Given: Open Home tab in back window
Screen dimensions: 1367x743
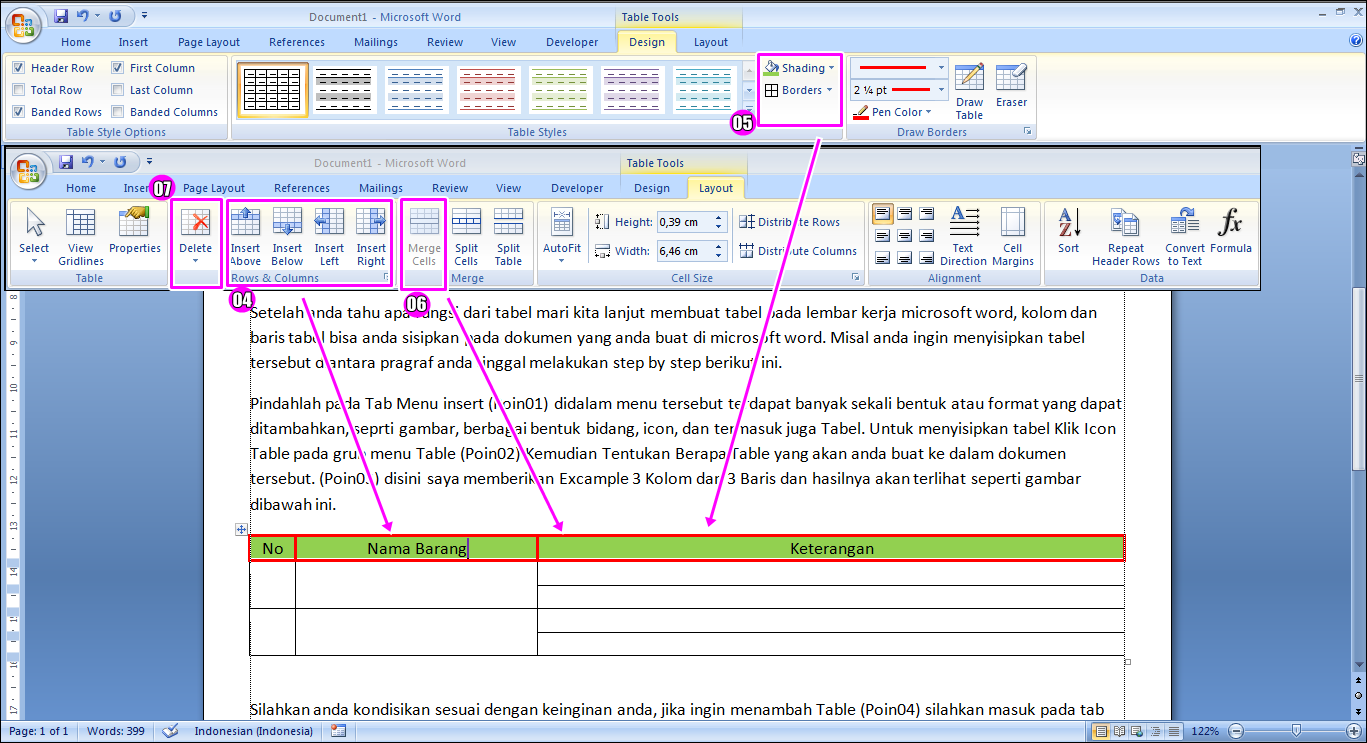Looking at the screenshot, I should click(x=76, y=42).
